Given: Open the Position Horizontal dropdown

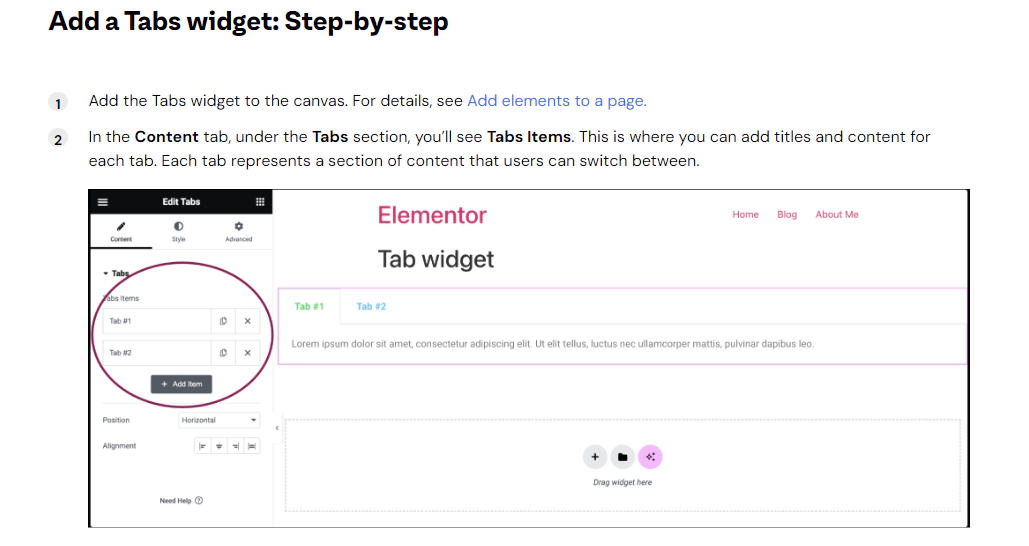Looking at the screenshot, I should pyautogui.click(x=219, y=420).
